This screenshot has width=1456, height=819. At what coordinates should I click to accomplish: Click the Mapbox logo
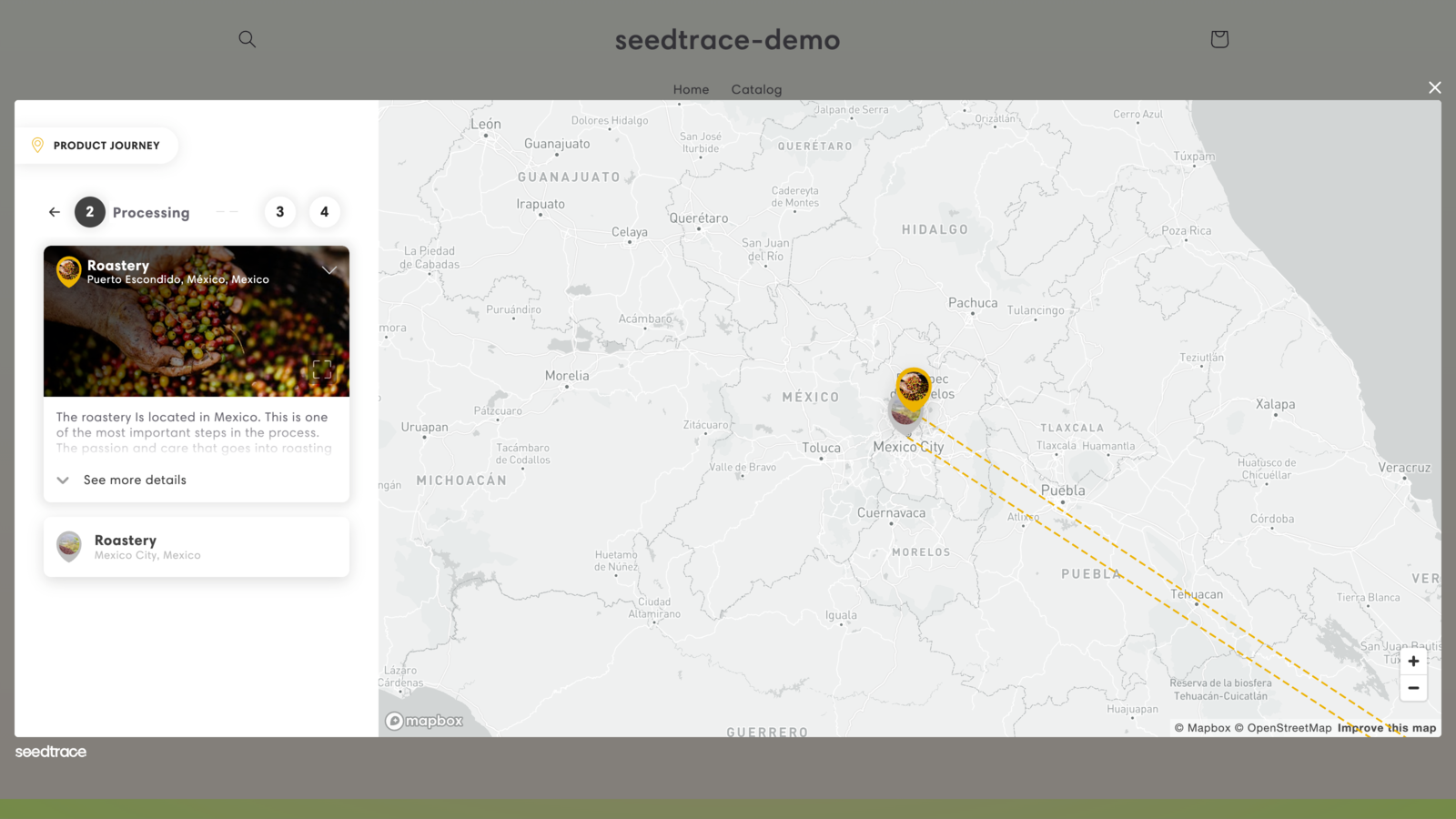pyautogui.click(x=424, y=720)
